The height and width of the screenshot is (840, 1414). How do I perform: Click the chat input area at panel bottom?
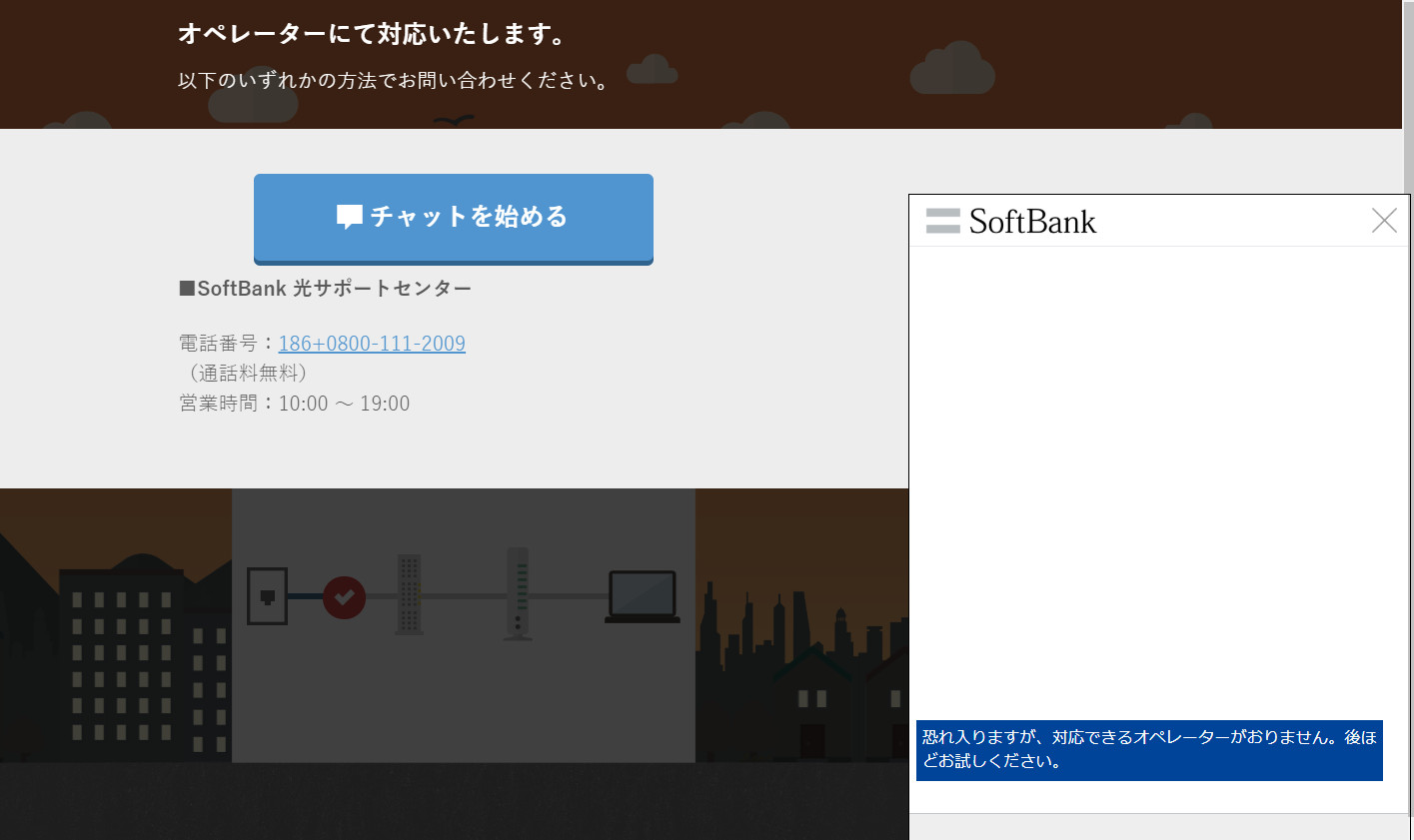click(1158, 827)
